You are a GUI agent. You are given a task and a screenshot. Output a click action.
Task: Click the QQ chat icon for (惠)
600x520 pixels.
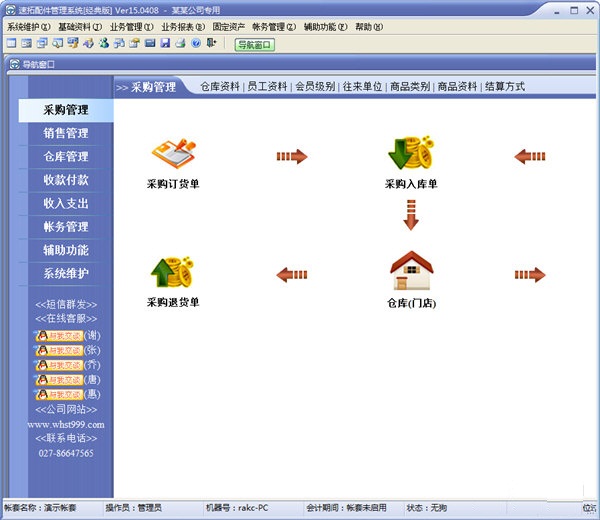click(x=59, y=394)
